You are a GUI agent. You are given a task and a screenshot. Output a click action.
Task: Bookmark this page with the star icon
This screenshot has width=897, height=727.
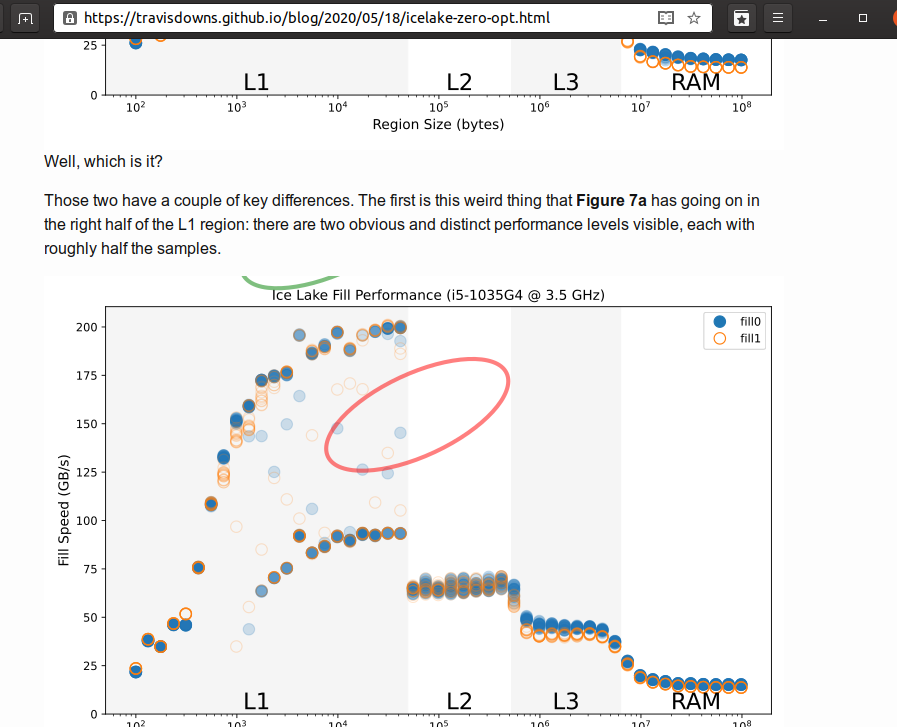(x=694, y=18)
